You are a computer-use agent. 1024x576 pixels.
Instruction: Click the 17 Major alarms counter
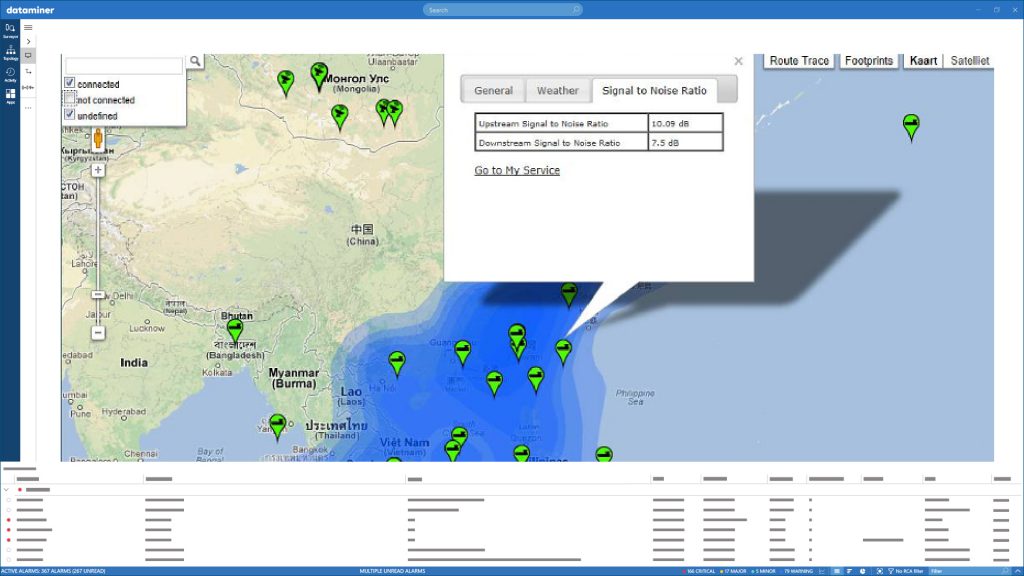[733, 571]
